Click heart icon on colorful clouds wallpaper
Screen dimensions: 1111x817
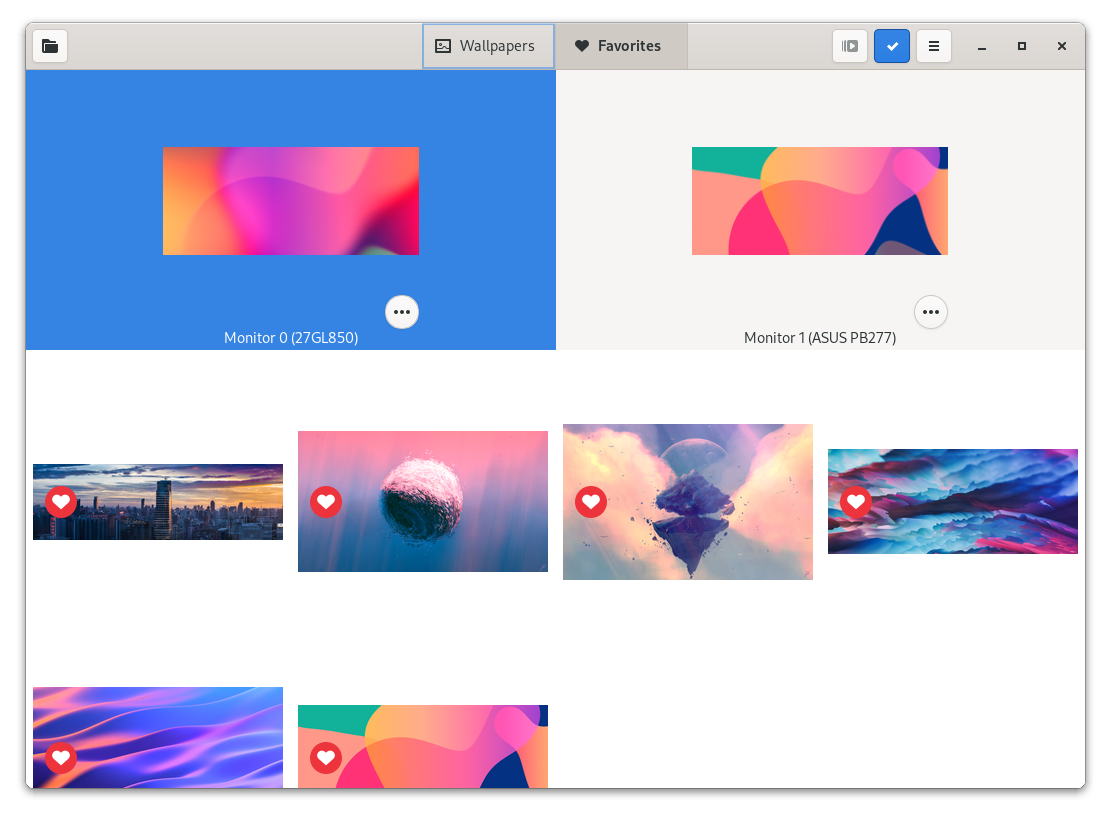coord(856,502)
